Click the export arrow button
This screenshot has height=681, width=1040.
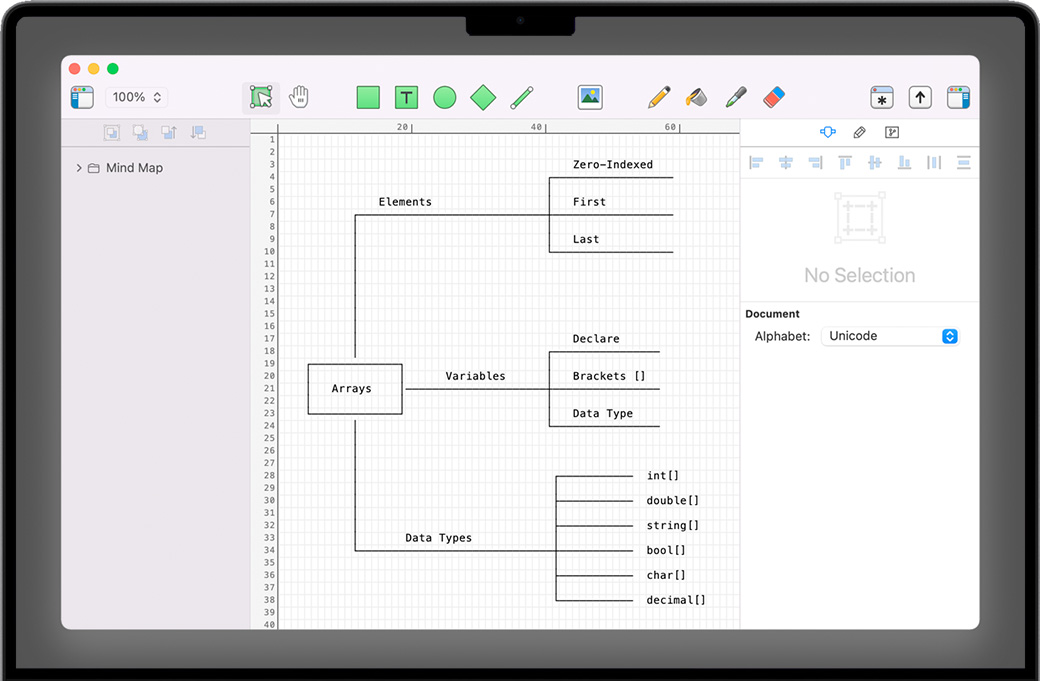(920, 97)
